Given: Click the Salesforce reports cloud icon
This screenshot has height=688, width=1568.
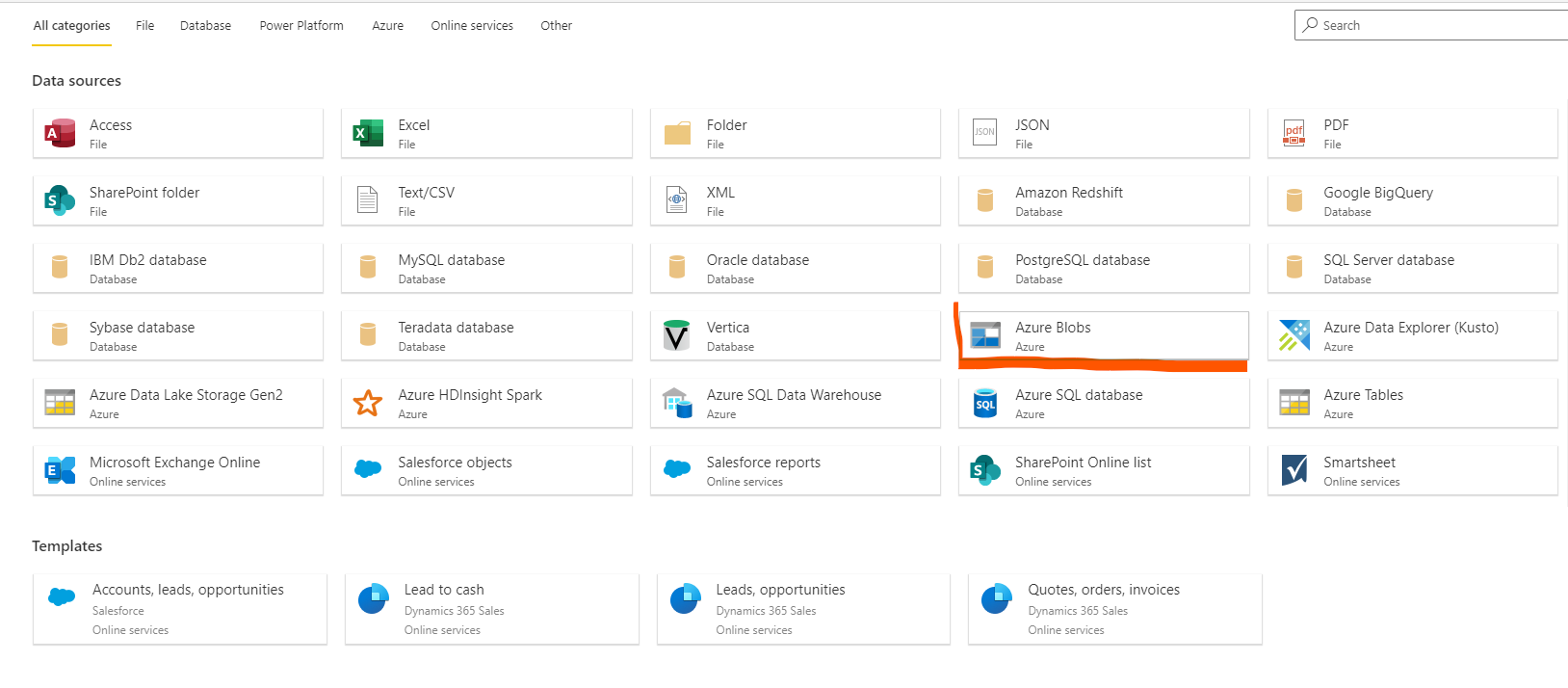Looking at the screenshot, I should (677, 468).
